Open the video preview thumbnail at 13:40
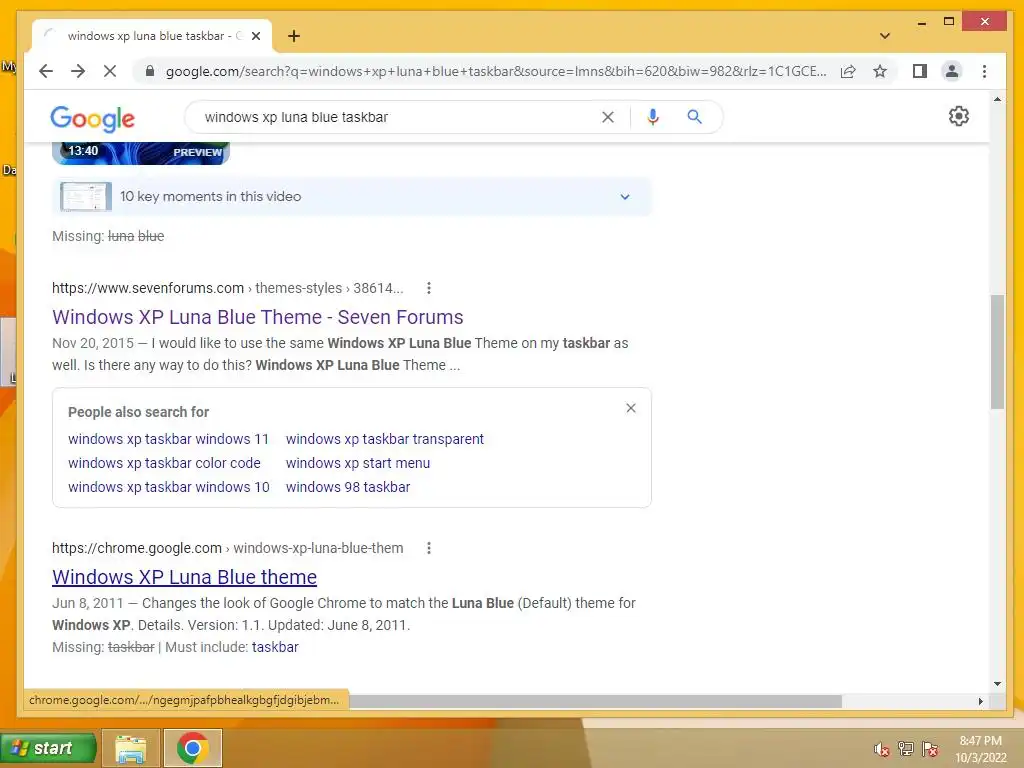The image size is (1024, 768). pyautogui.click(x=141, y=153)
